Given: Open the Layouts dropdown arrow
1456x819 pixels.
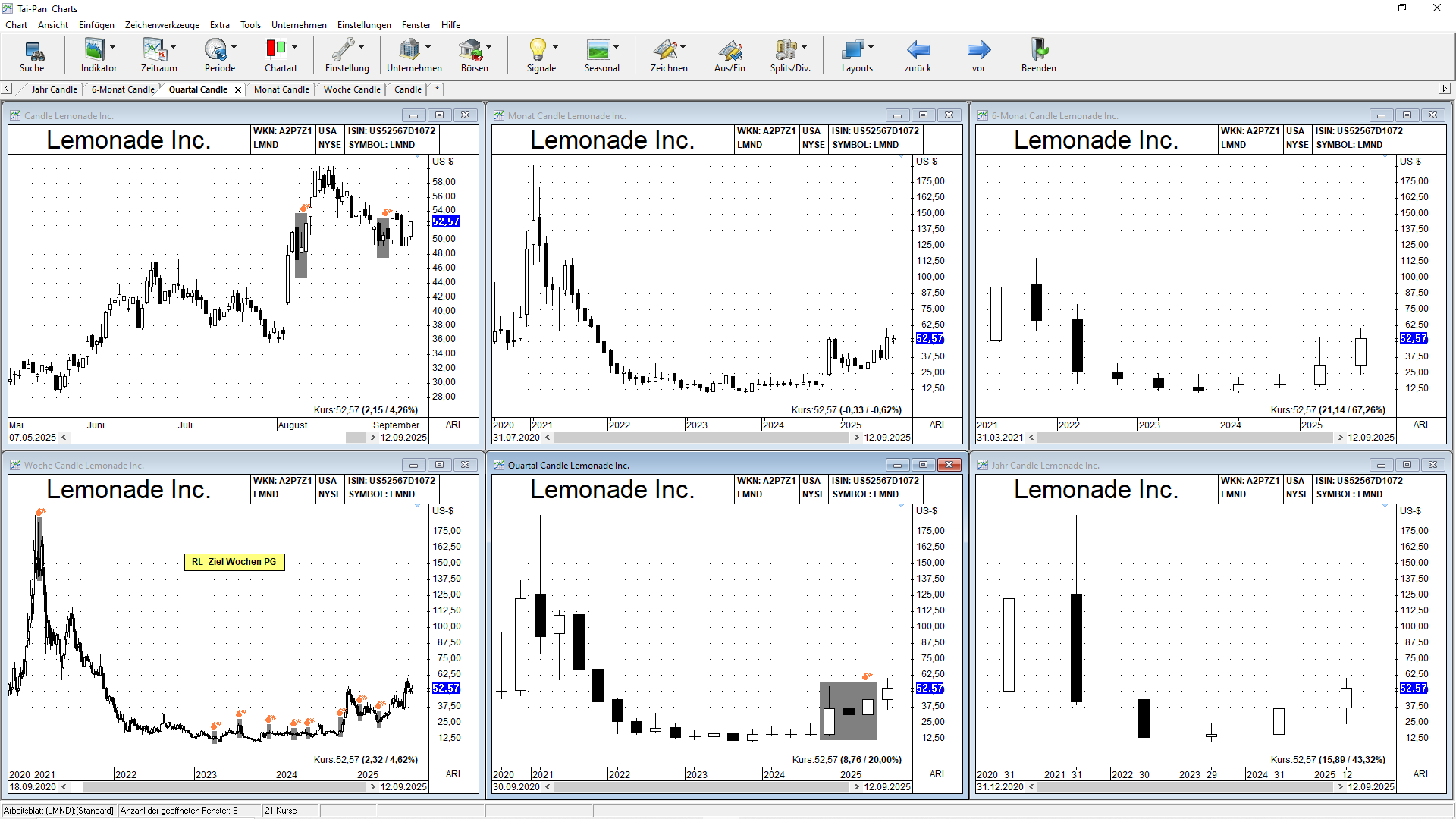Looking at the screenshot, I should (871, 47).
